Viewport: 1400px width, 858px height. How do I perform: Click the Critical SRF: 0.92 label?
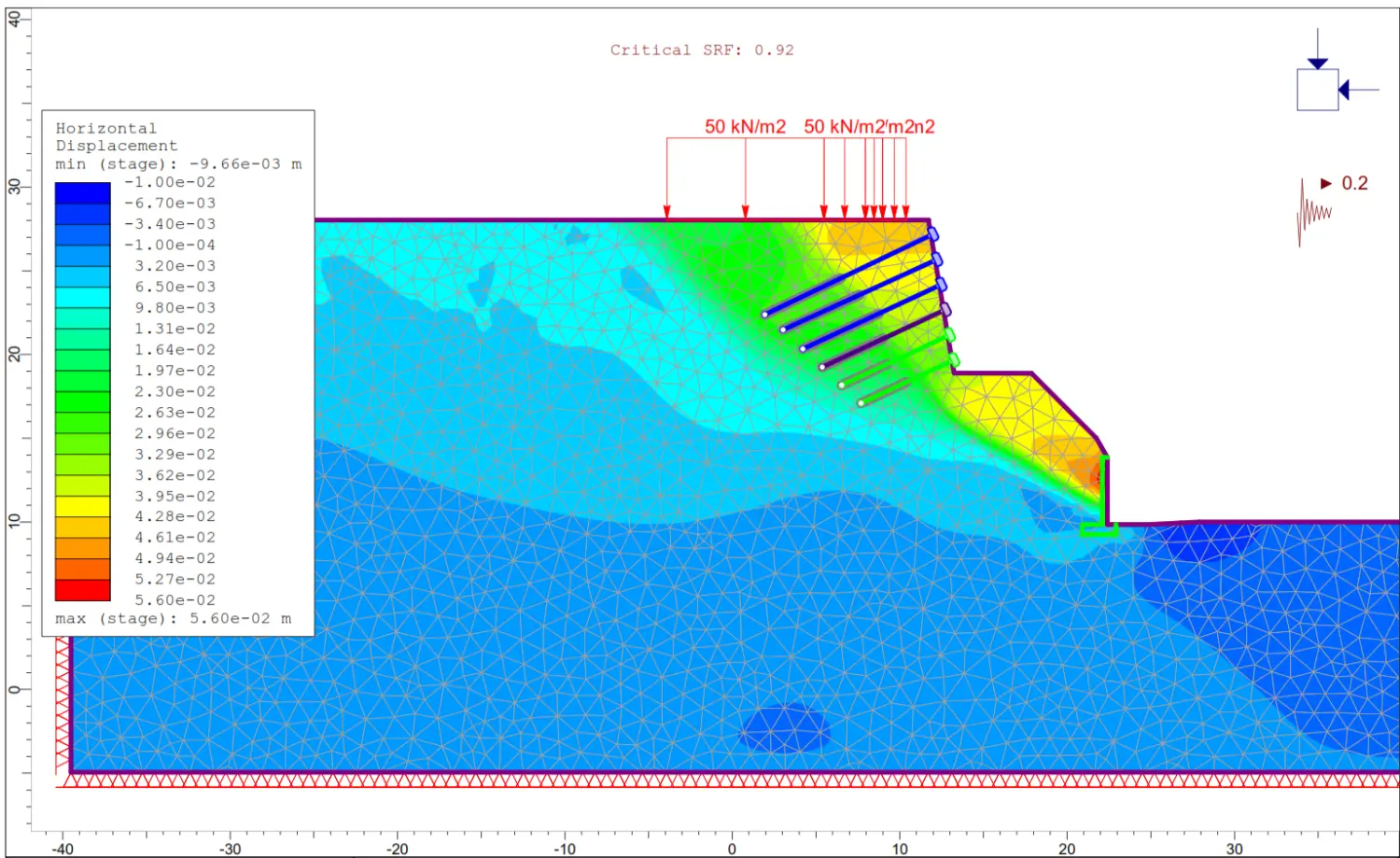point(702,50)
